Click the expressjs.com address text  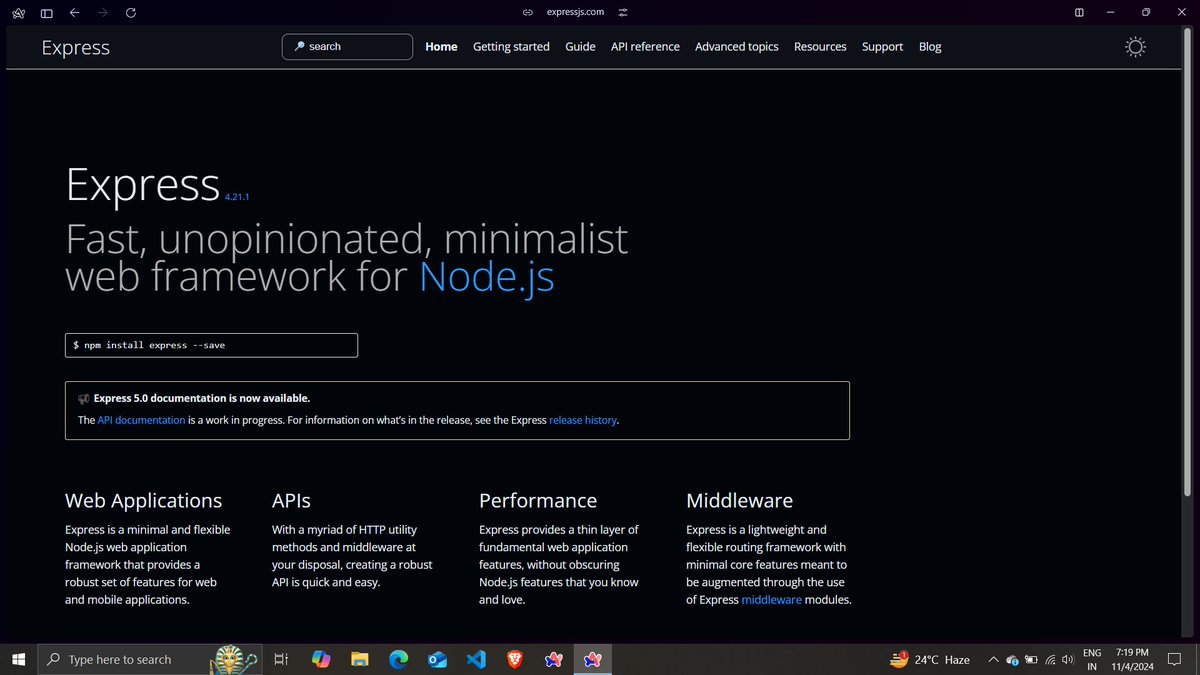[x=576, y=12]
